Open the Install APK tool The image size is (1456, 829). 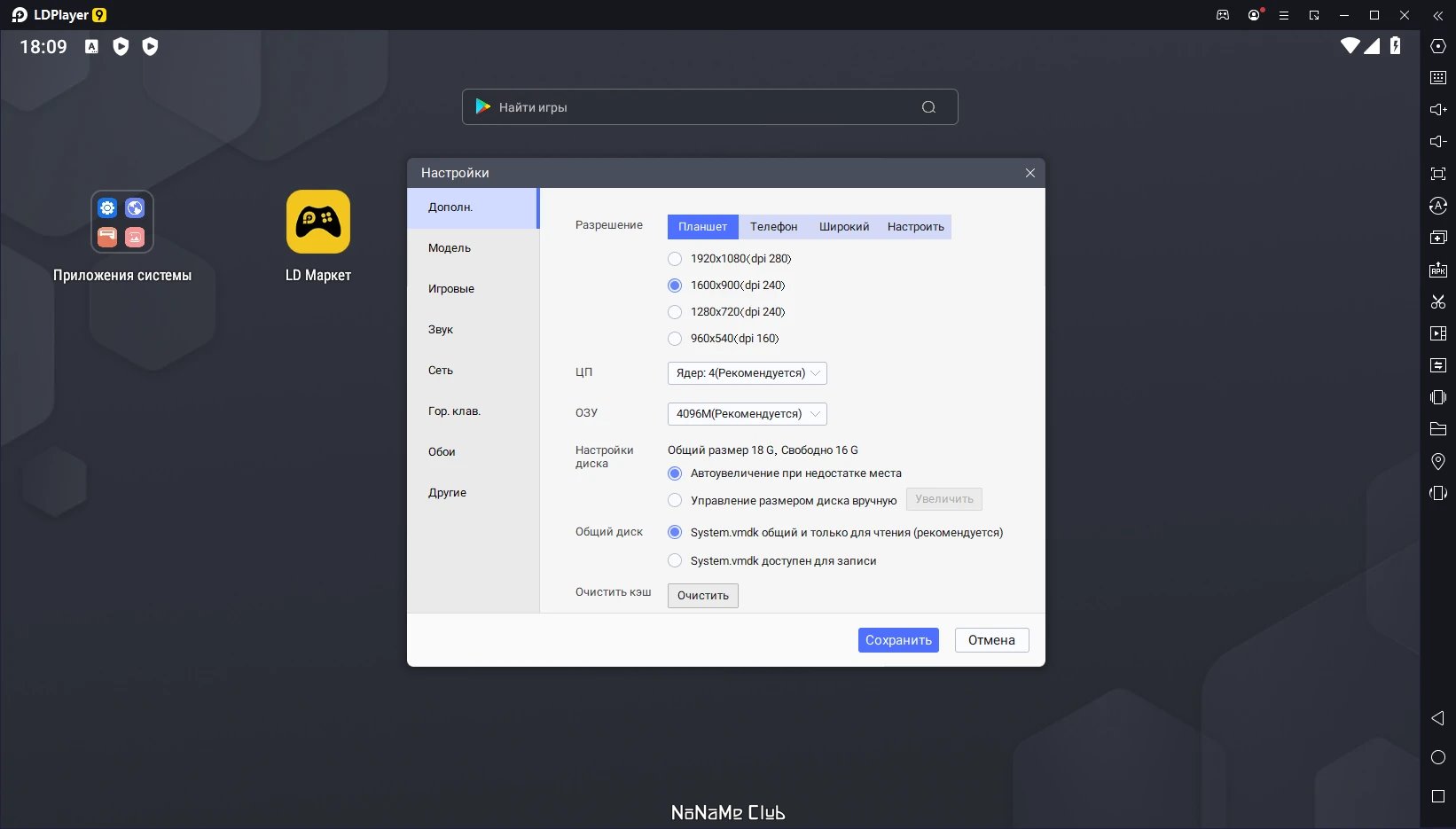tap(1438, 270)
